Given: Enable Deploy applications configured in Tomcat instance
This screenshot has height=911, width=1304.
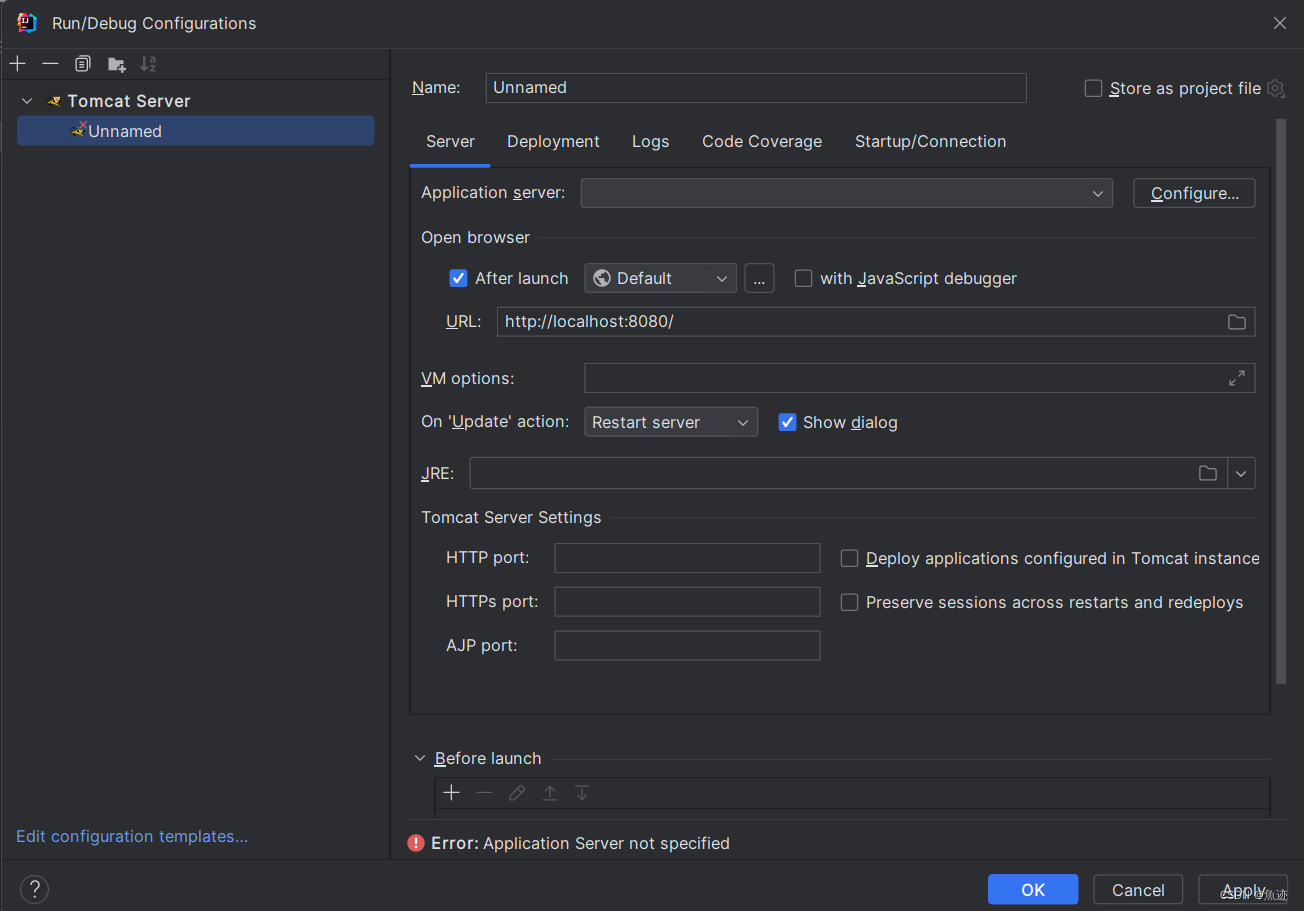Looking at the screenshot, I should click(x=849, y=558).
